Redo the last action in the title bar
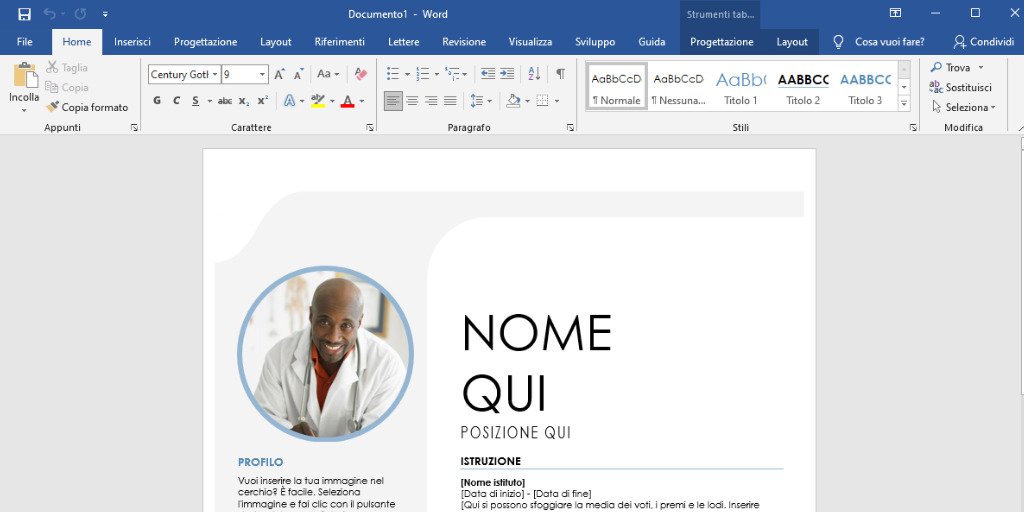The width and height of the screenshot is (1024, 512). [80, 14]
